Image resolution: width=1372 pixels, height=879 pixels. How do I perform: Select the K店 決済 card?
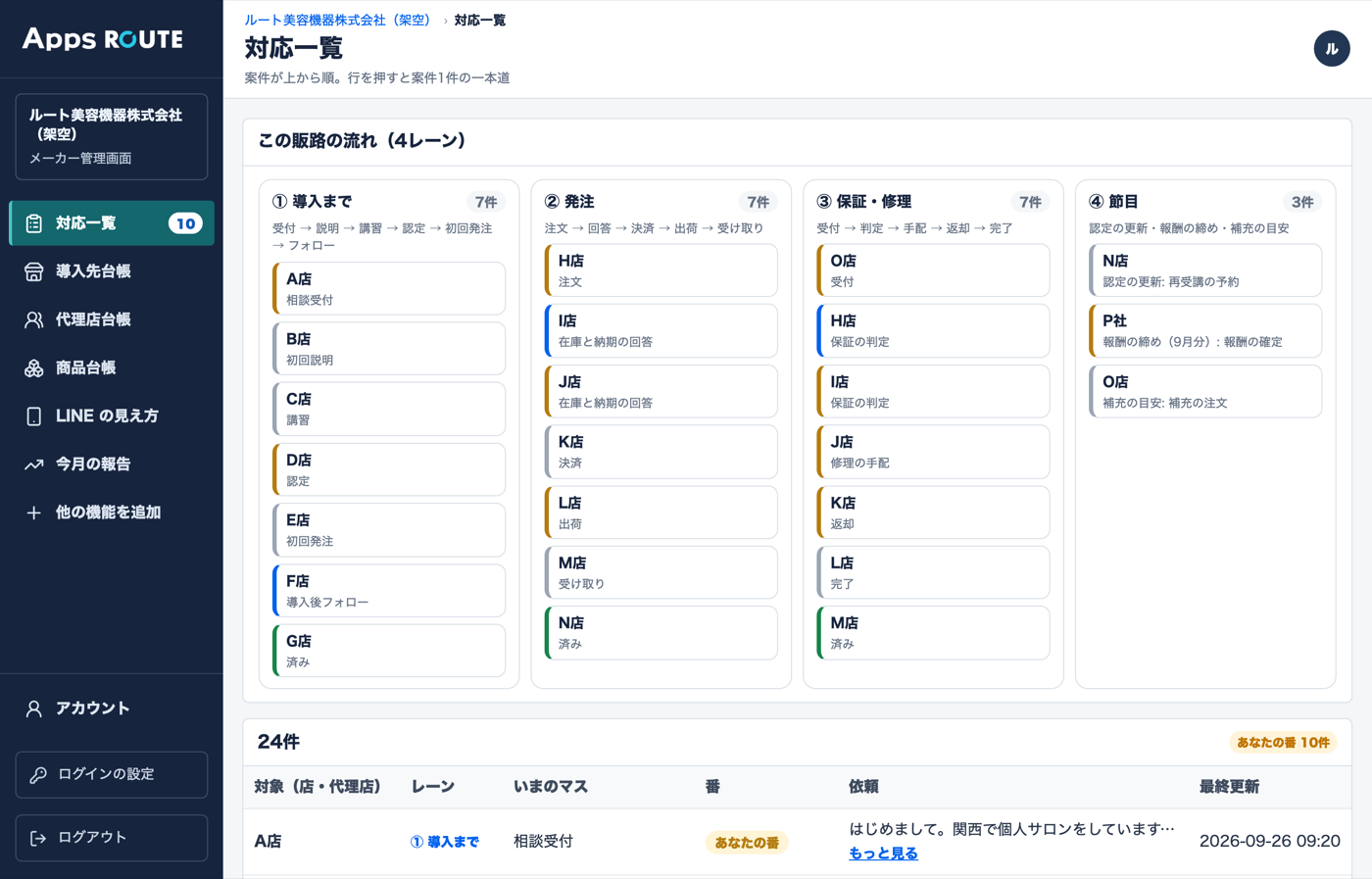pyautogui.click(x=661, y=452)
